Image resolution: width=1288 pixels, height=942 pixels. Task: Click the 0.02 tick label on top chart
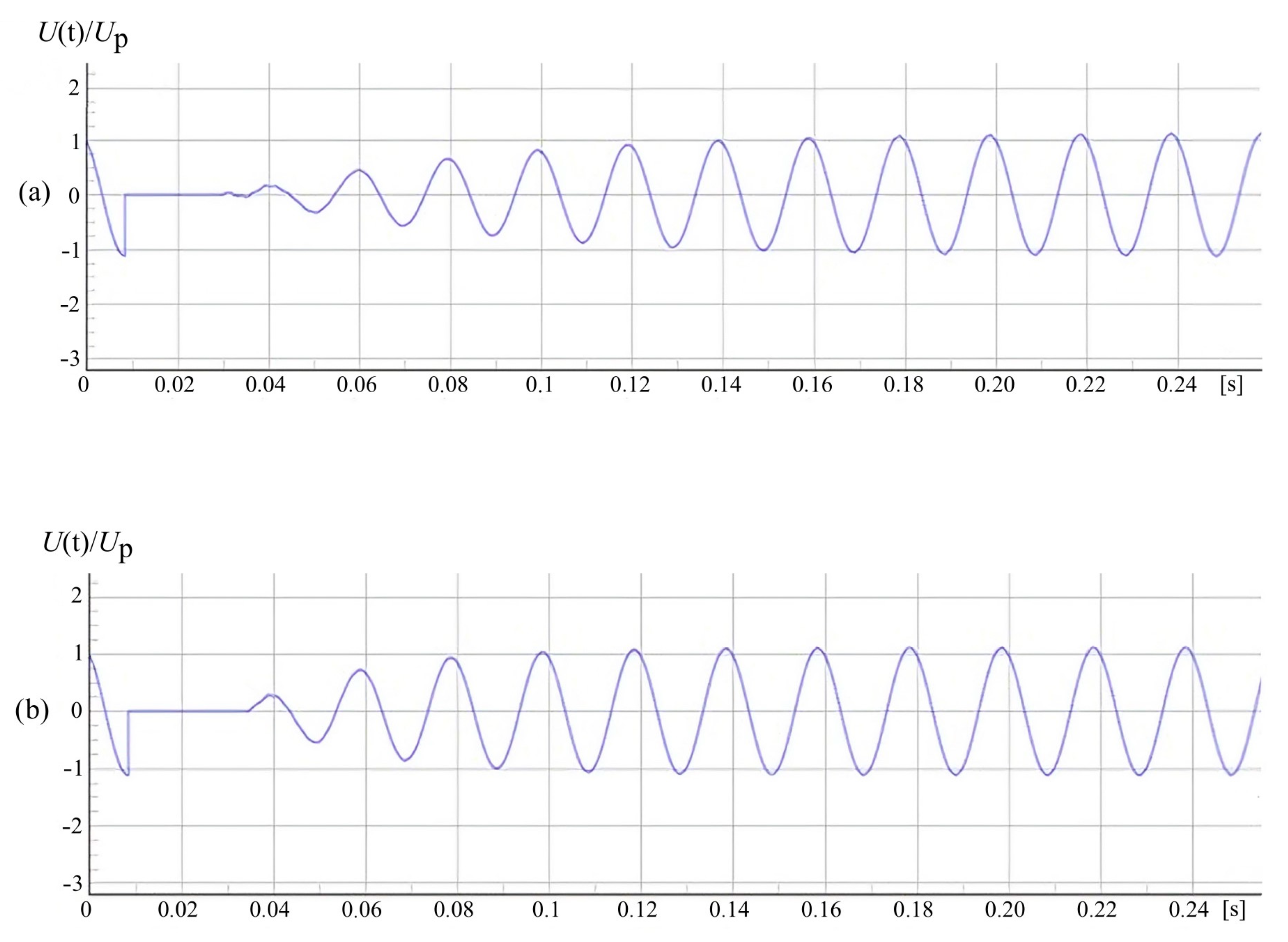[x=175, y=385]
